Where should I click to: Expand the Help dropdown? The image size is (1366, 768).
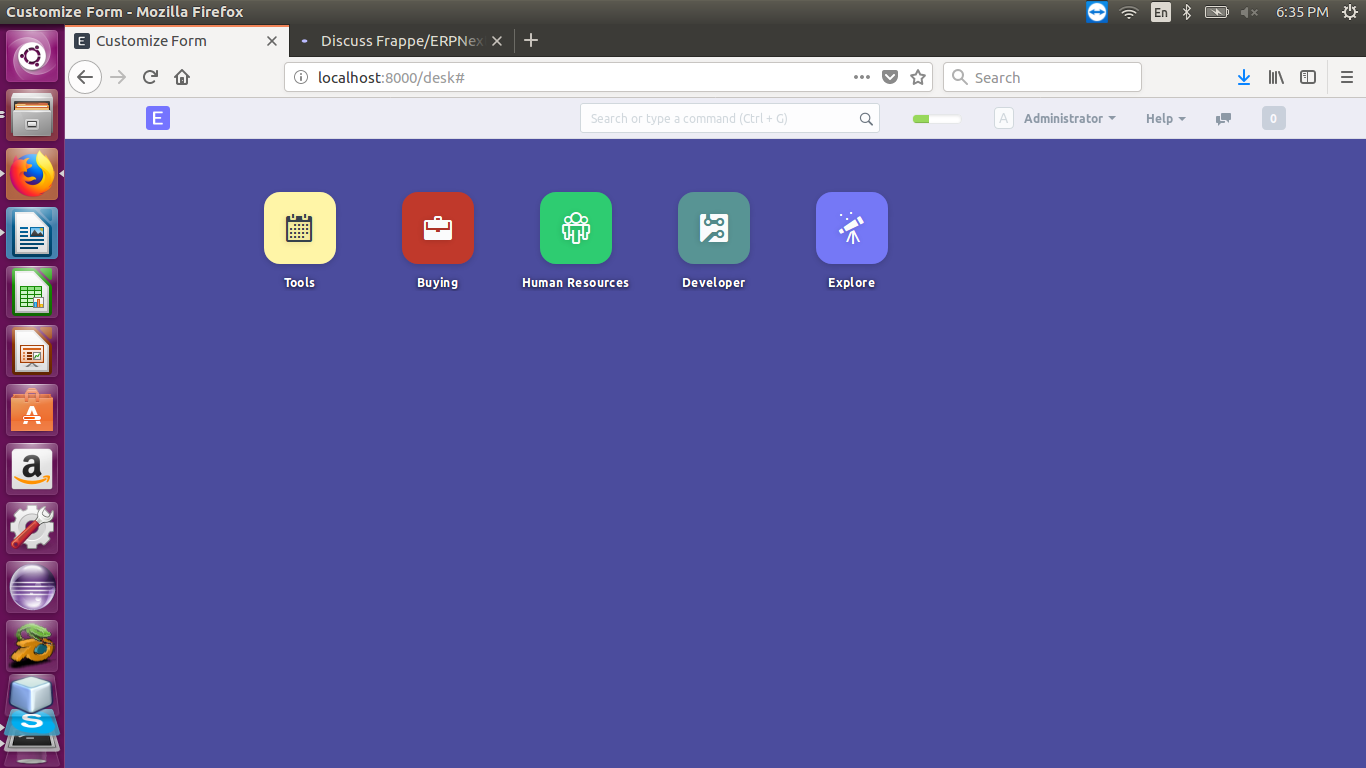(x=1165, y=118)
